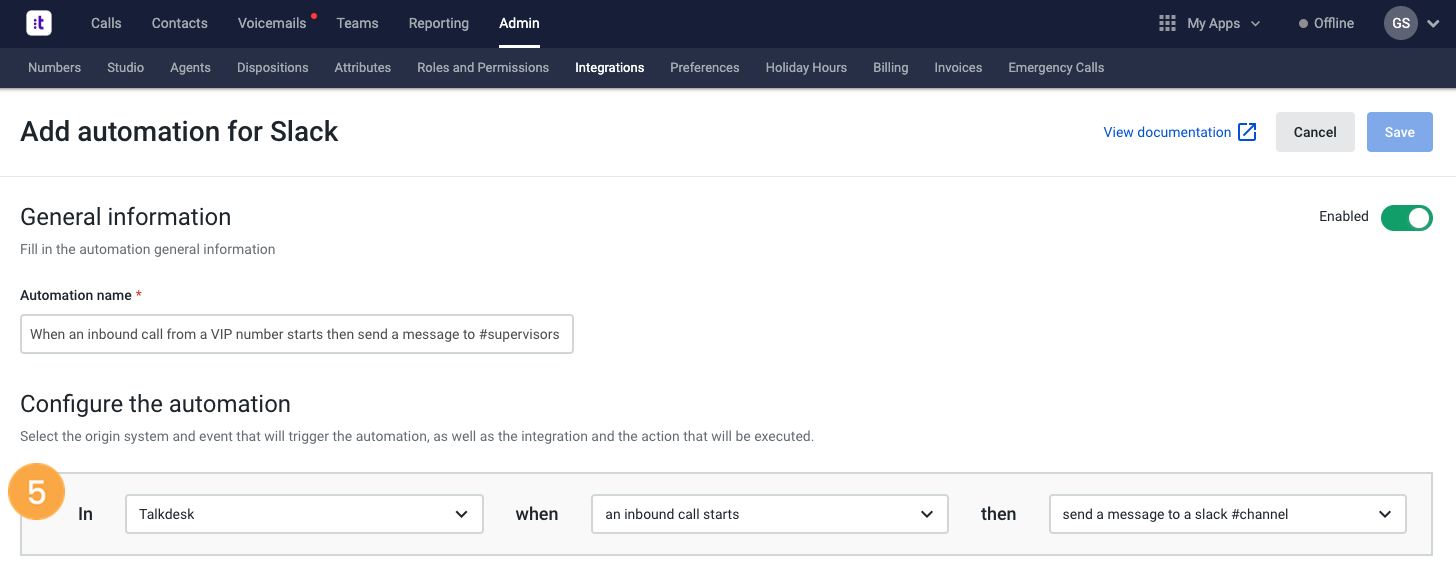Open the Emergency Calls section
This screenshot has height=568, width=1456.
pos(1056,68)
